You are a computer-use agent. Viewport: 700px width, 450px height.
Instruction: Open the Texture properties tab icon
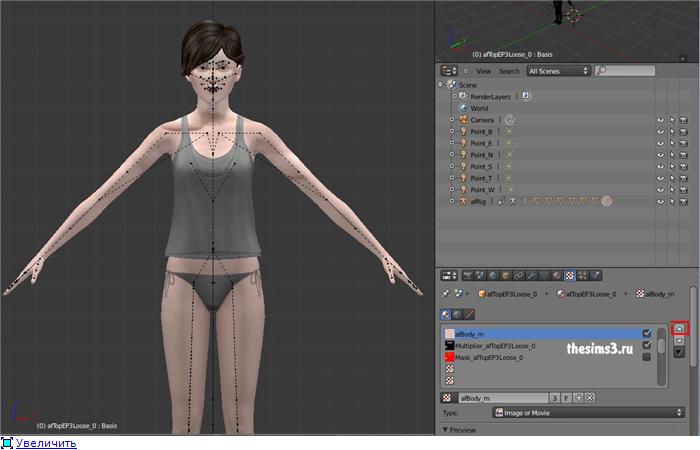click(x=570, y=275)
